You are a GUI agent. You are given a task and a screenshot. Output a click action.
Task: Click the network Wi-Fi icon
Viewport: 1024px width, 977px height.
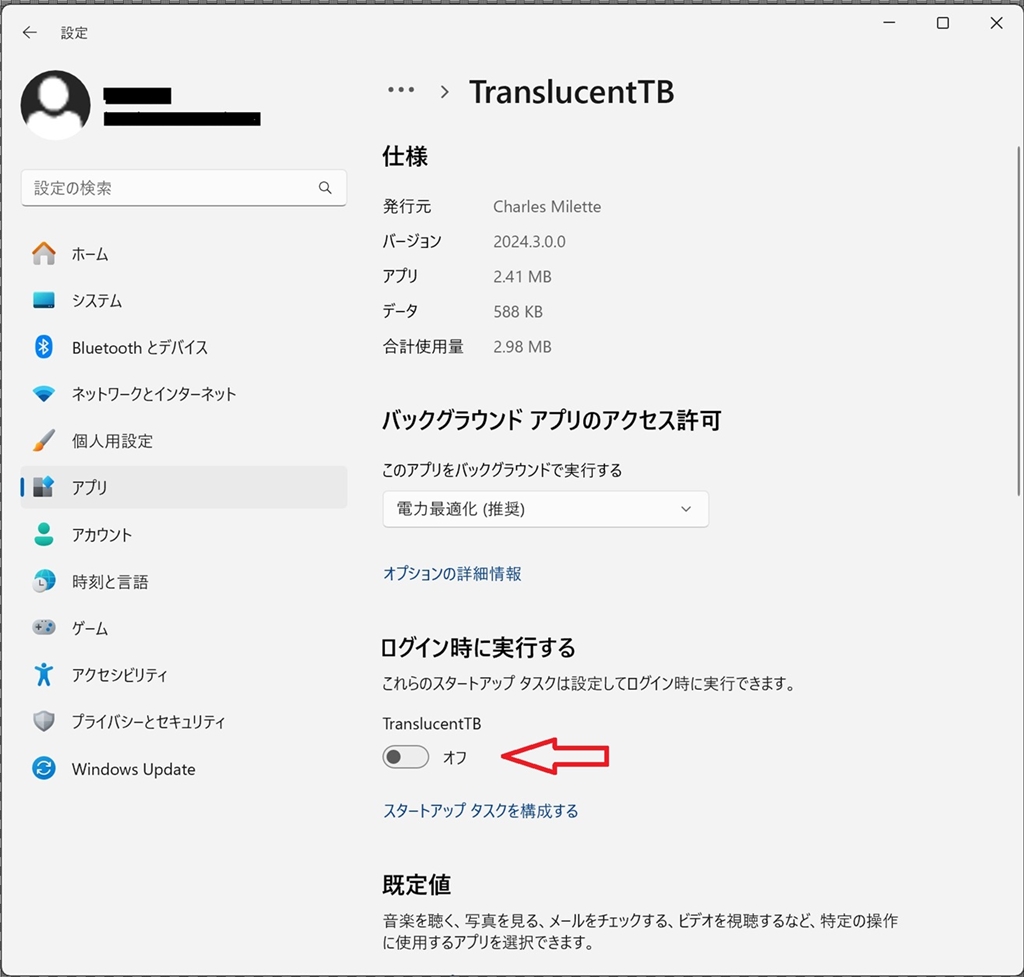[44, 394]
